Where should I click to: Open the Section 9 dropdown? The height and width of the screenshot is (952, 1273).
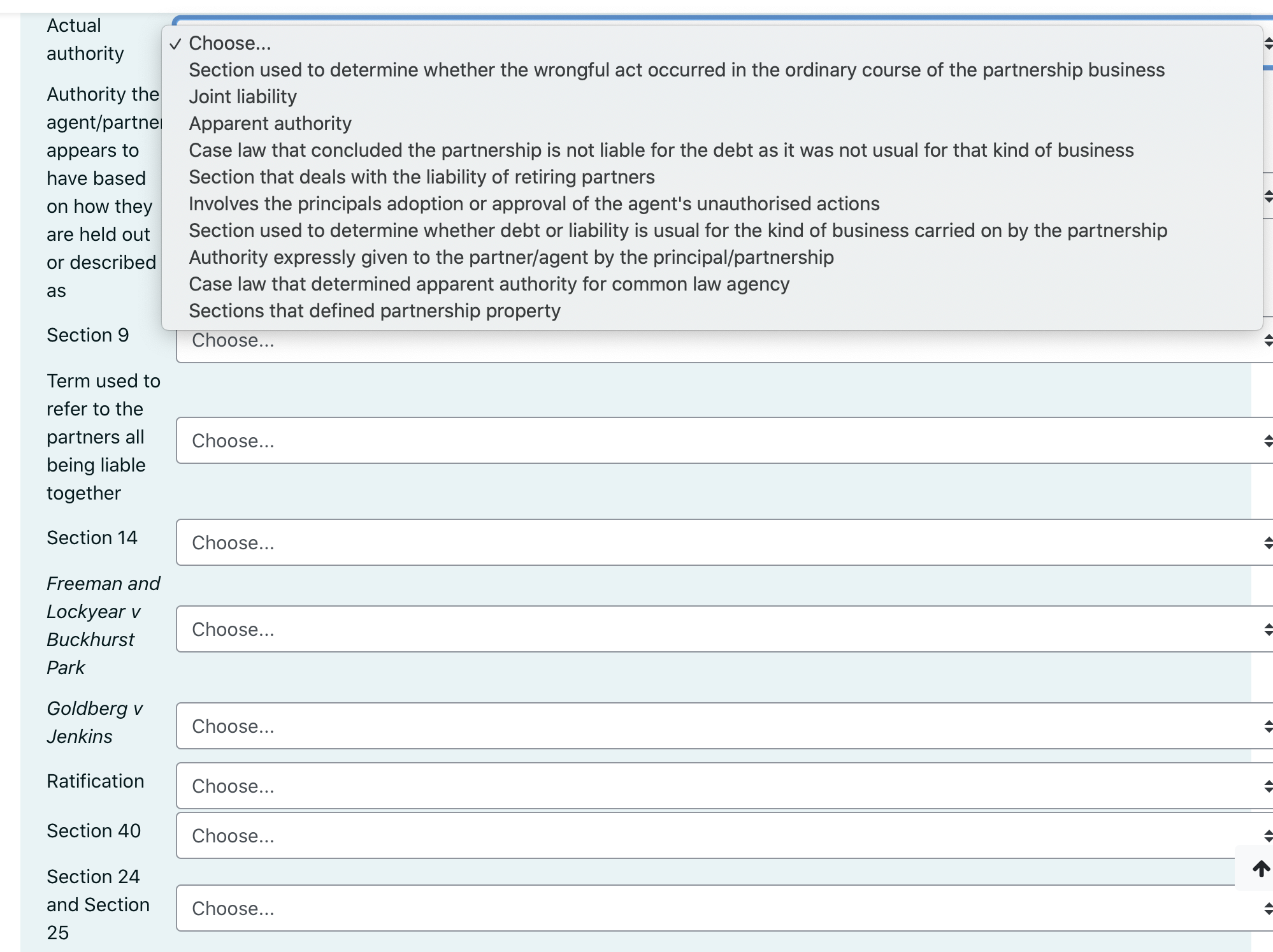coord(701,341)
